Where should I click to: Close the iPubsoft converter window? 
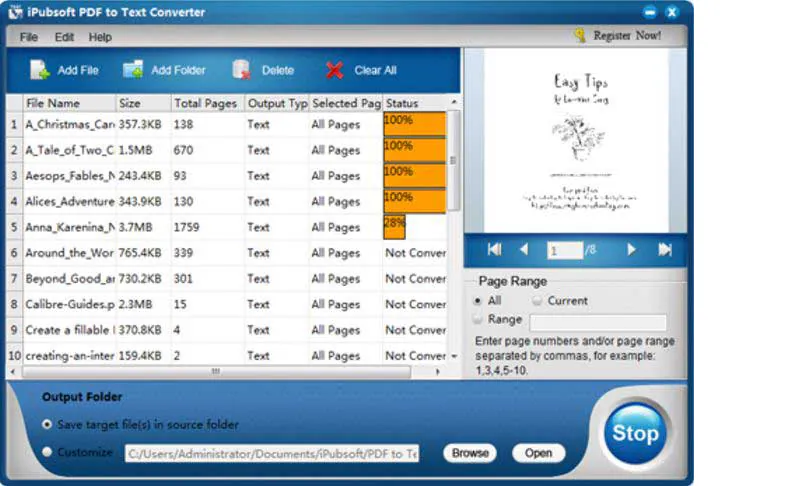tap(672, 12)
